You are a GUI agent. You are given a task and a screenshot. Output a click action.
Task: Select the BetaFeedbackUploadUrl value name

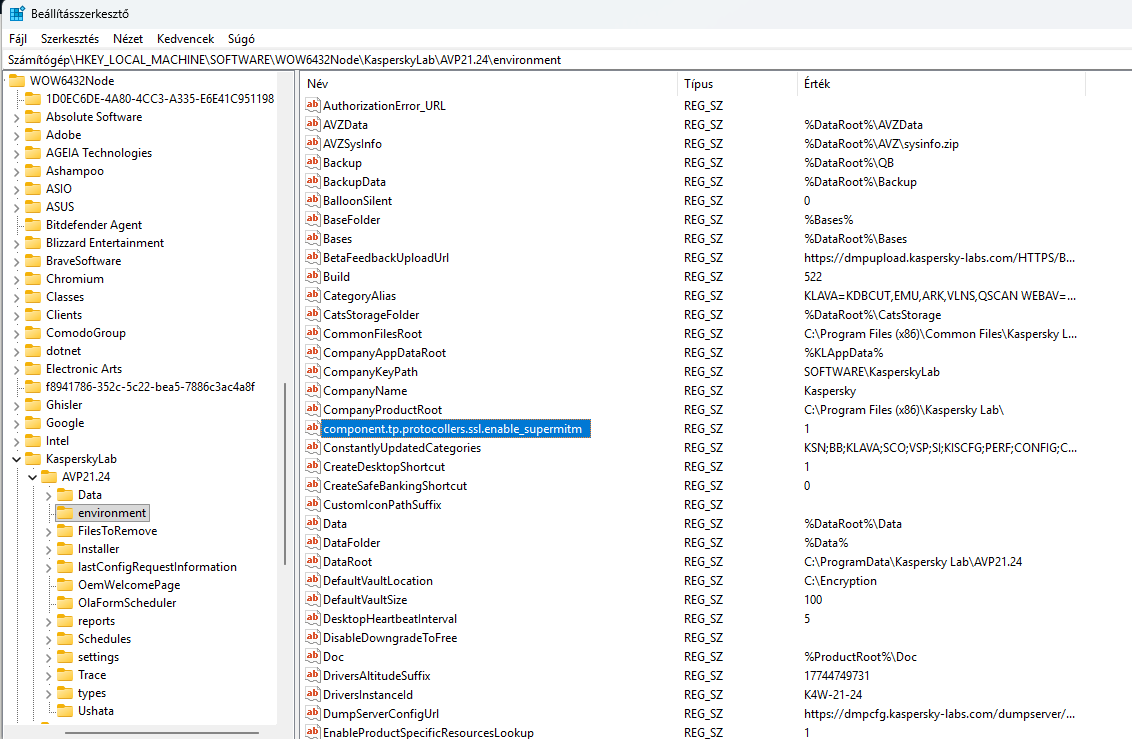[386, 258]
